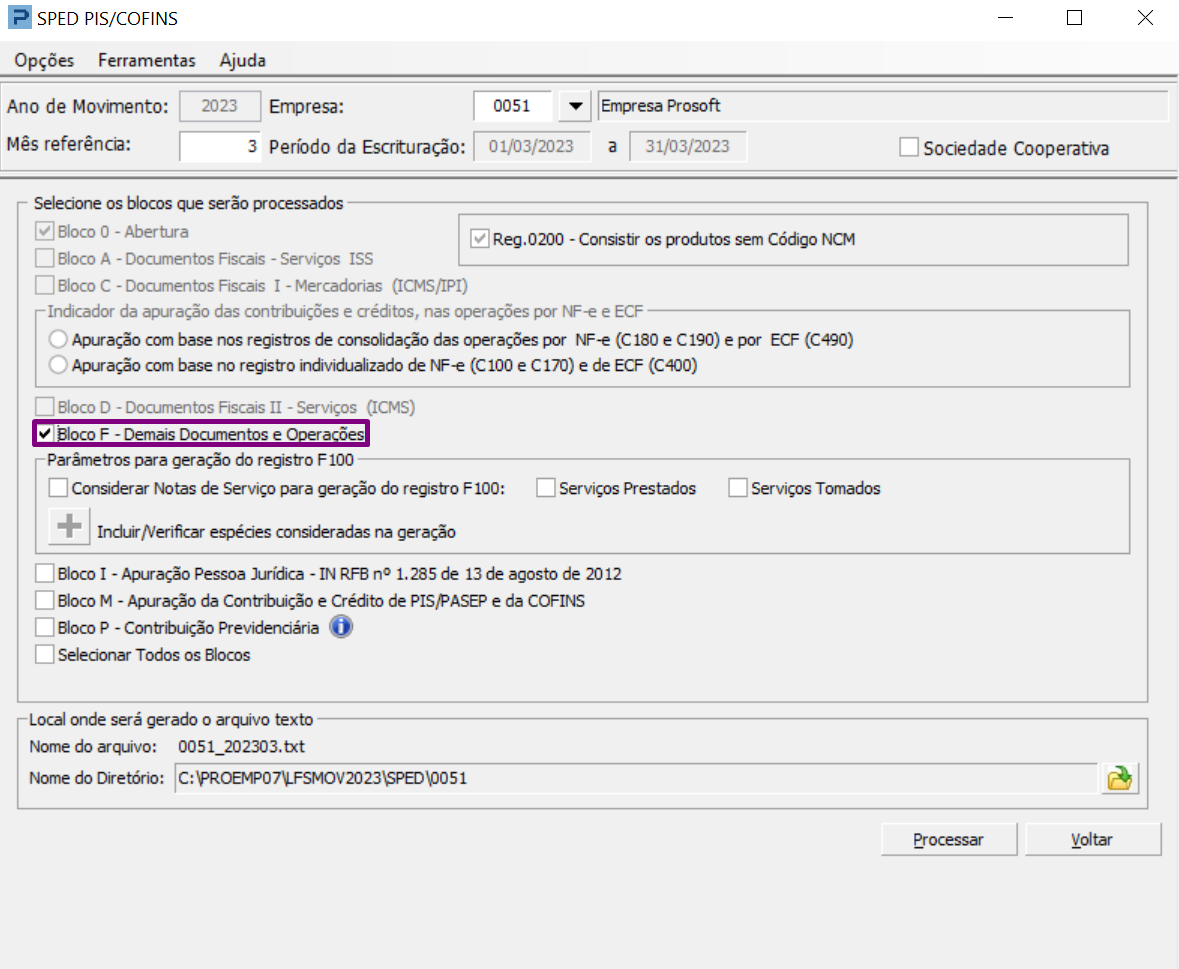This screenshot has width=1179, height=969.
Task: Click the SPED PIS/COFINS app icon in title bar
Action: 19,17
